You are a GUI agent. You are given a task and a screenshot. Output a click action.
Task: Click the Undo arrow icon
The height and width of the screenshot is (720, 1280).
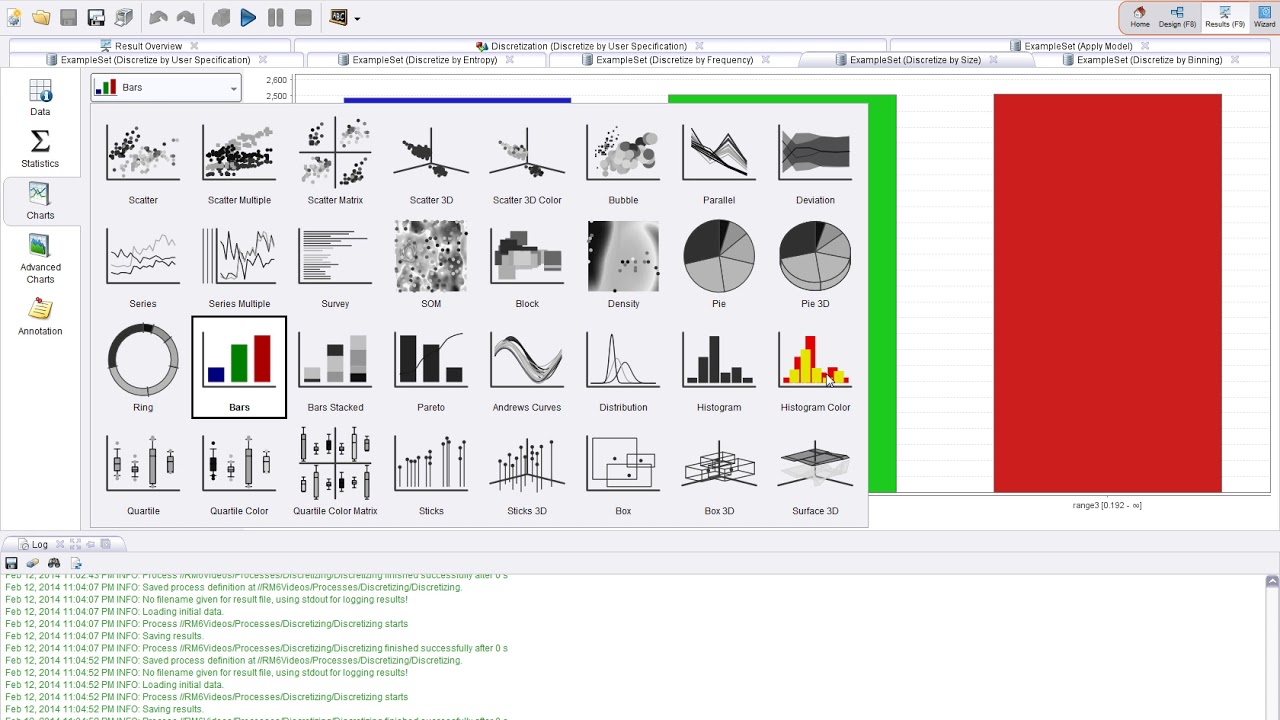click(158, 17)
